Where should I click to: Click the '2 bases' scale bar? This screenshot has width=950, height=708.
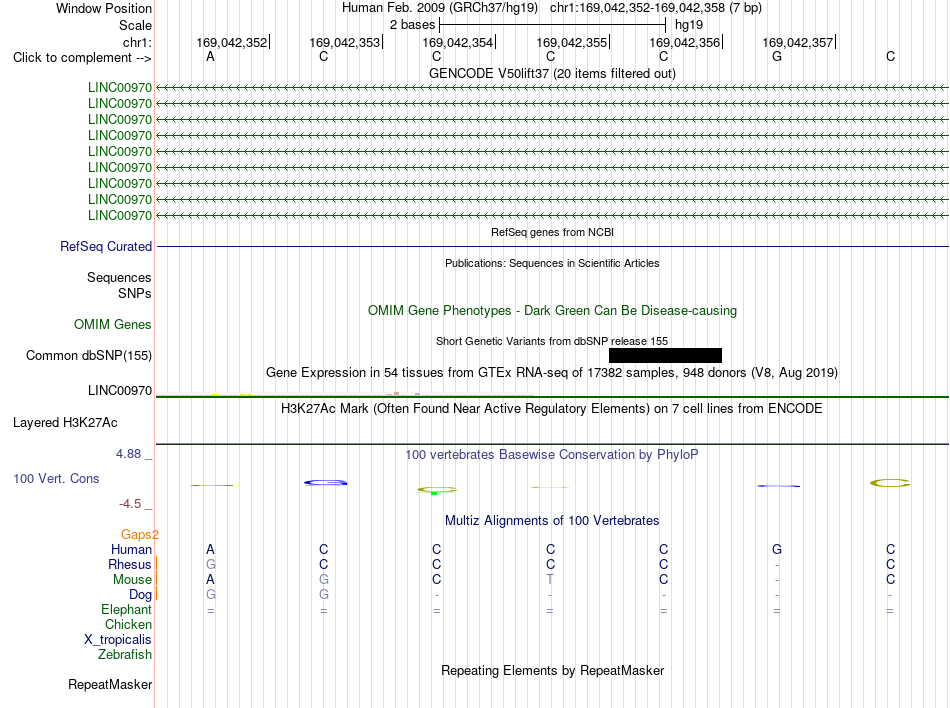coord(552,25)
